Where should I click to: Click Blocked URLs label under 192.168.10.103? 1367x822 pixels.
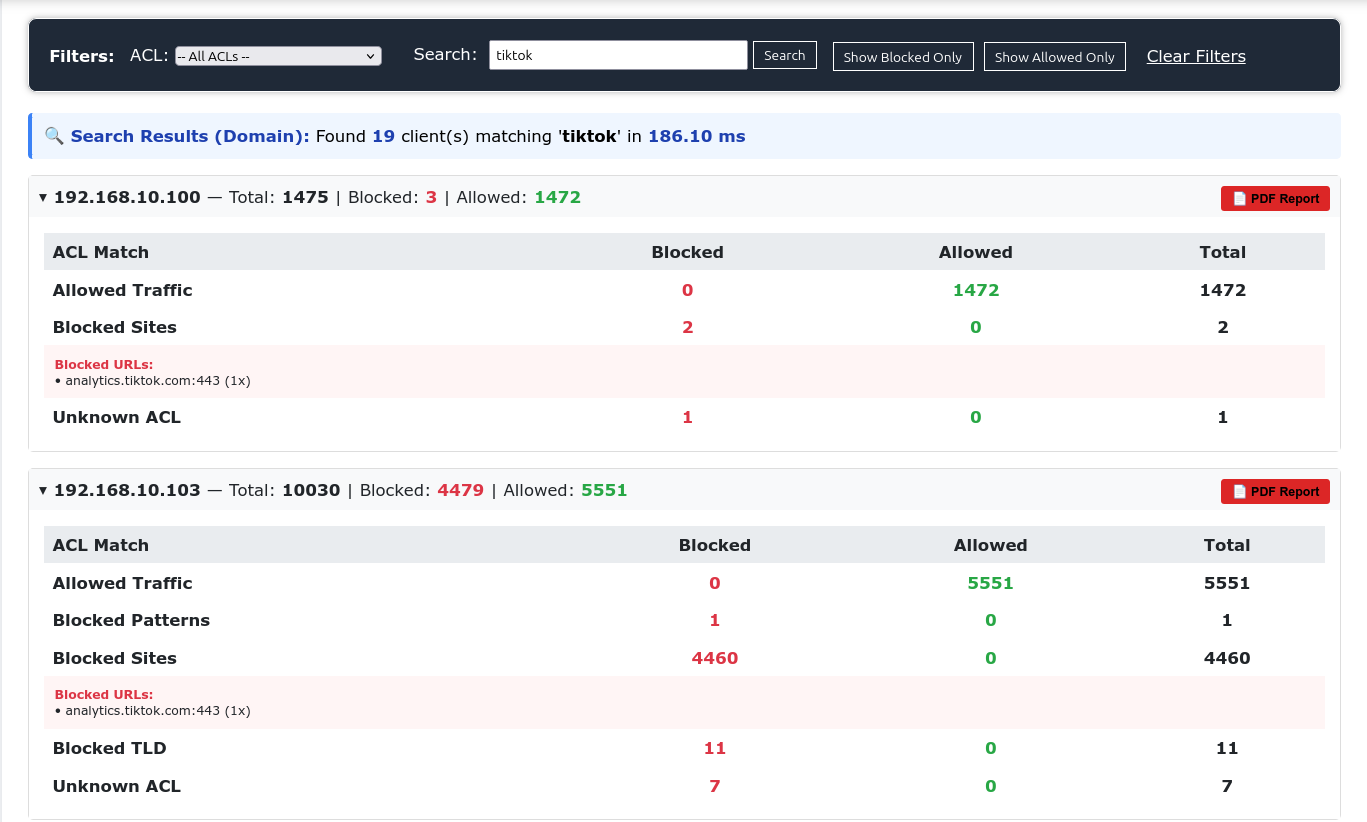(x=104, y=694)
